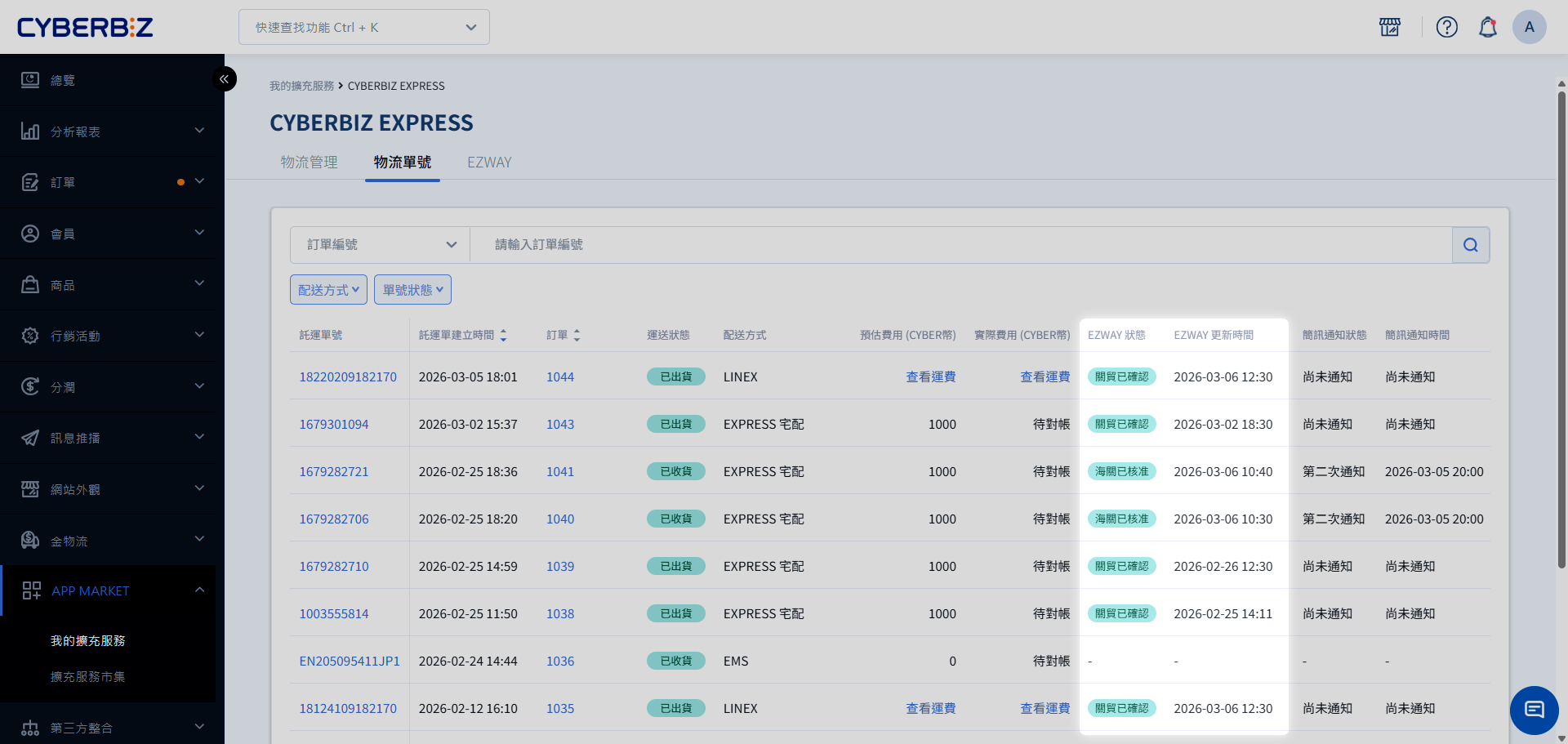The image size is (1568, 744).
Task: Expand the 訂單編號 search type dropdown
Action: coord(380,245)
